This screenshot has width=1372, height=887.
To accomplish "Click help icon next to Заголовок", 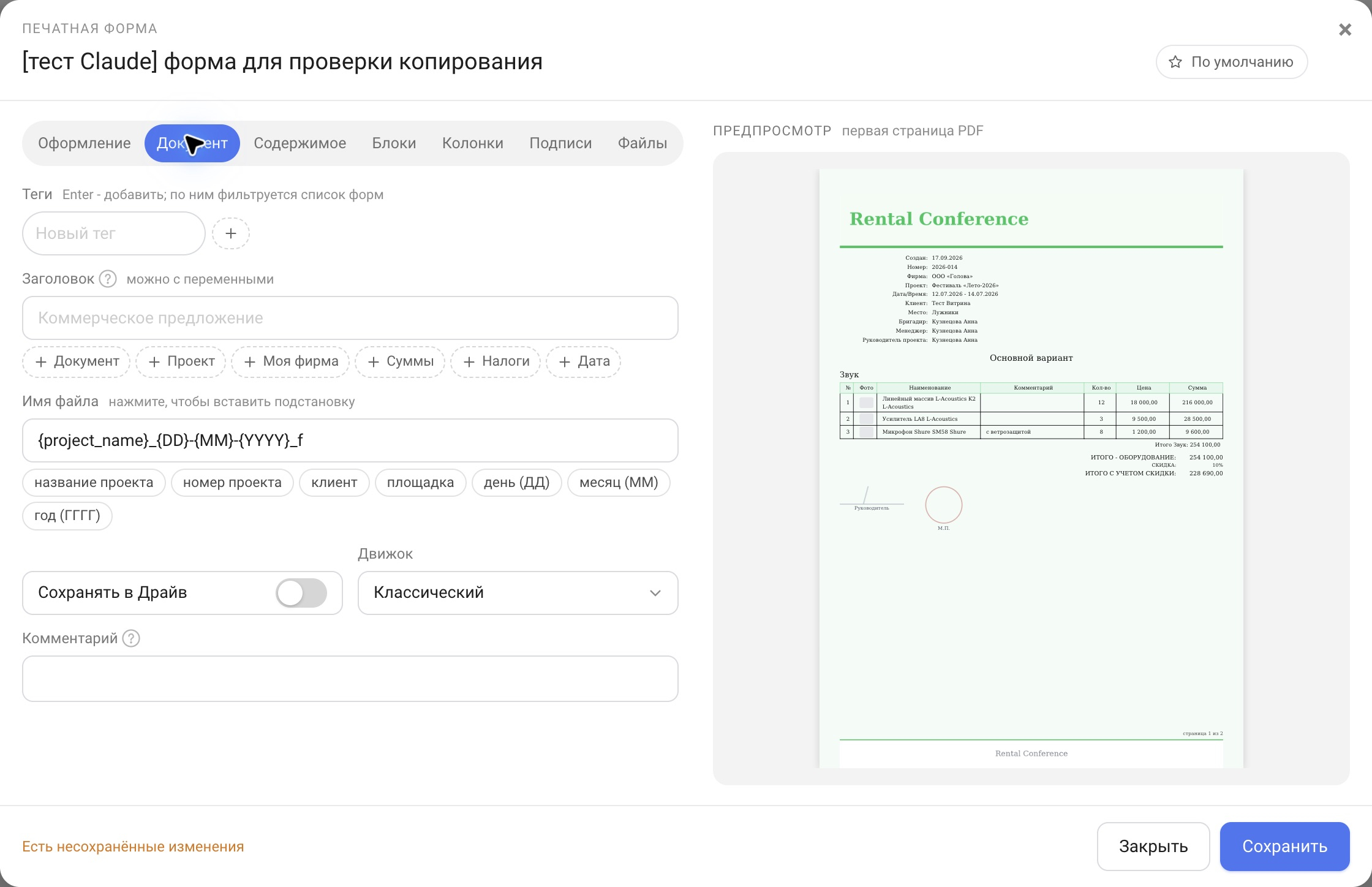I will point(108,279).
